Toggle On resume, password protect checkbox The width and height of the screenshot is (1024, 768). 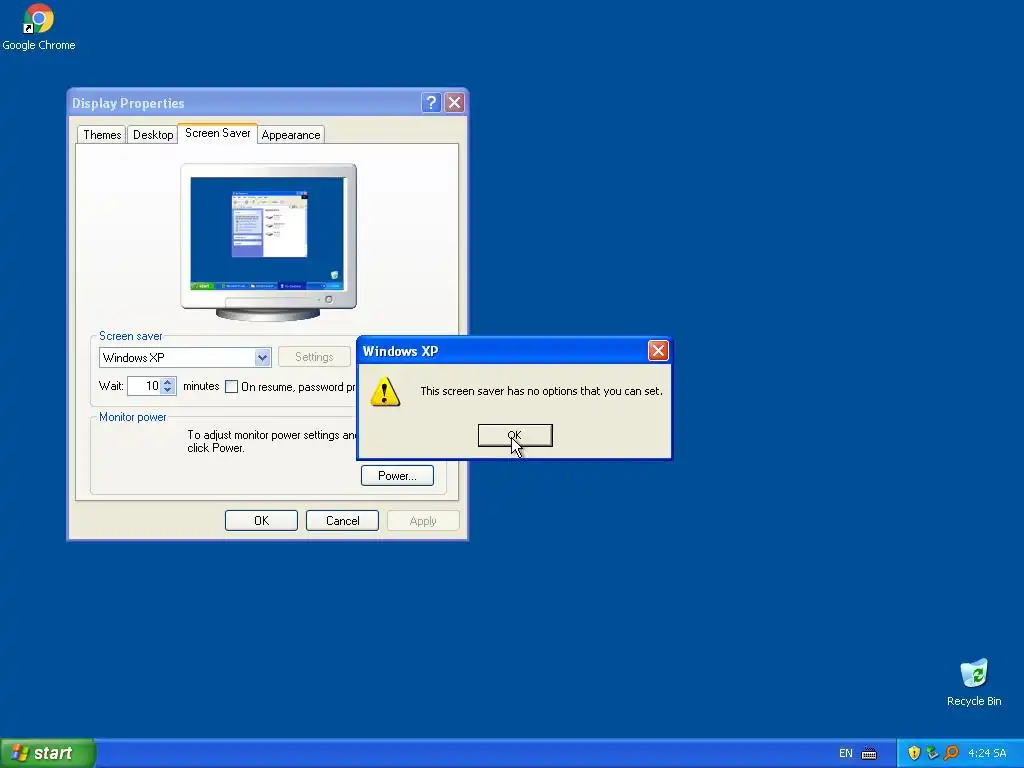click(x=231, y=387)
